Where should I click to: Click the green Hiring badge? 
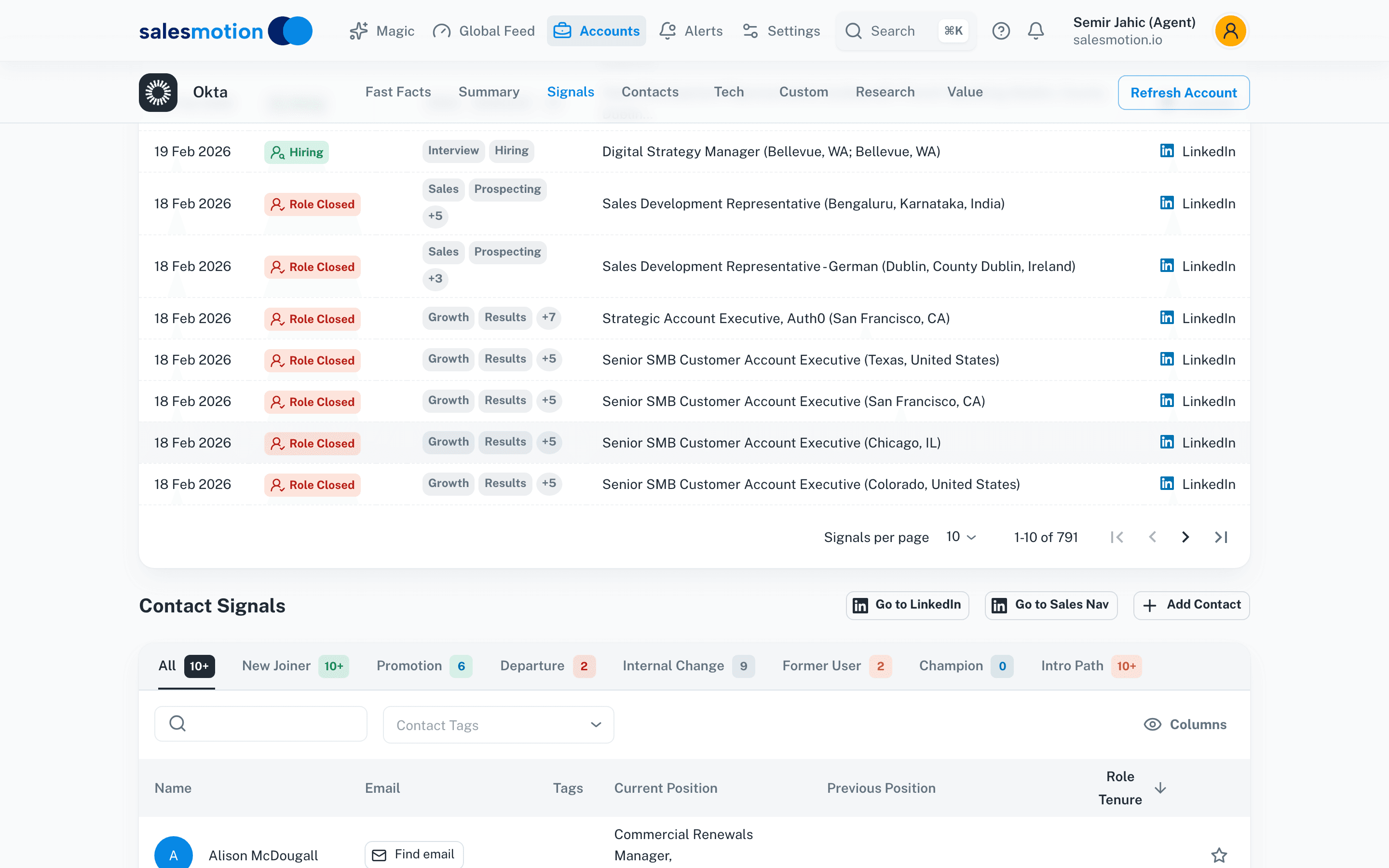click(296, 152)
